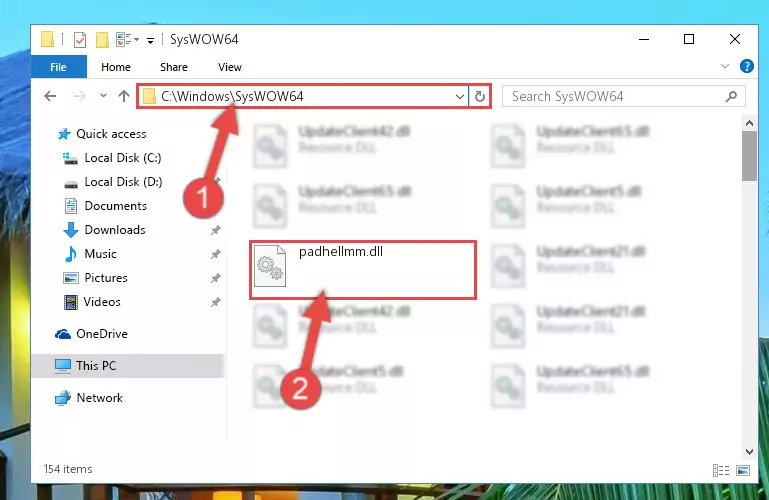
Task: Switch to large icons view in status bar
Action: pyautogui.click(x=743, y=471)
